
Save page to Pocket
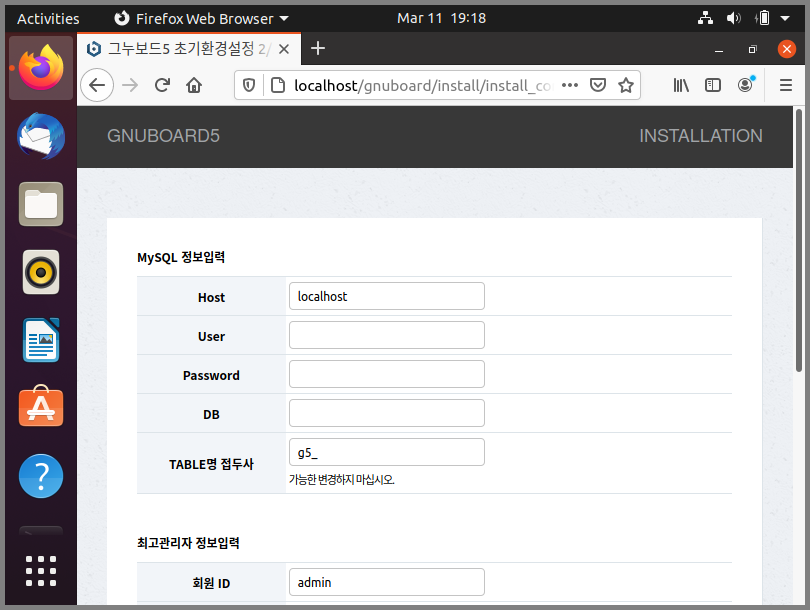click(598, 85)
